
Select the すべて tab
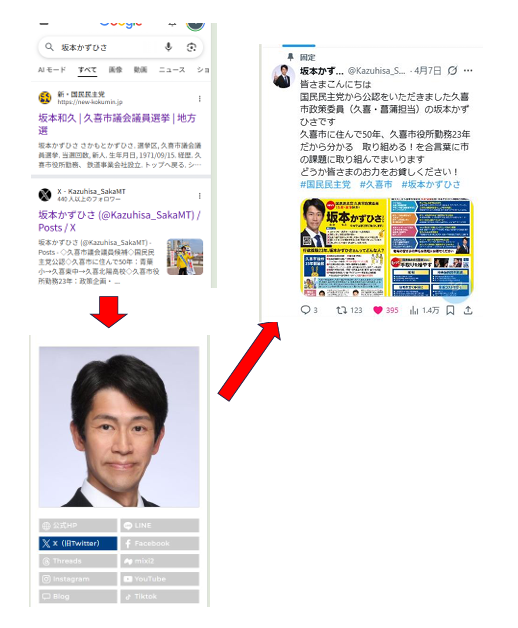tap(87, 70)
